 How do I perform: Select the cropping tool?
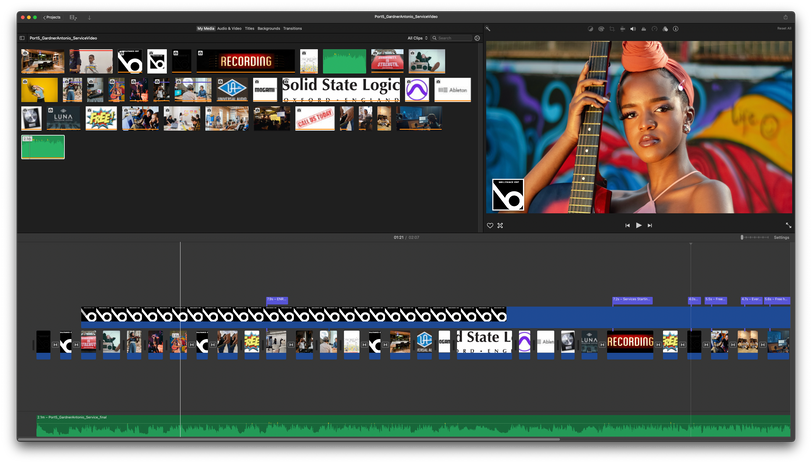(x=612, y=29)
